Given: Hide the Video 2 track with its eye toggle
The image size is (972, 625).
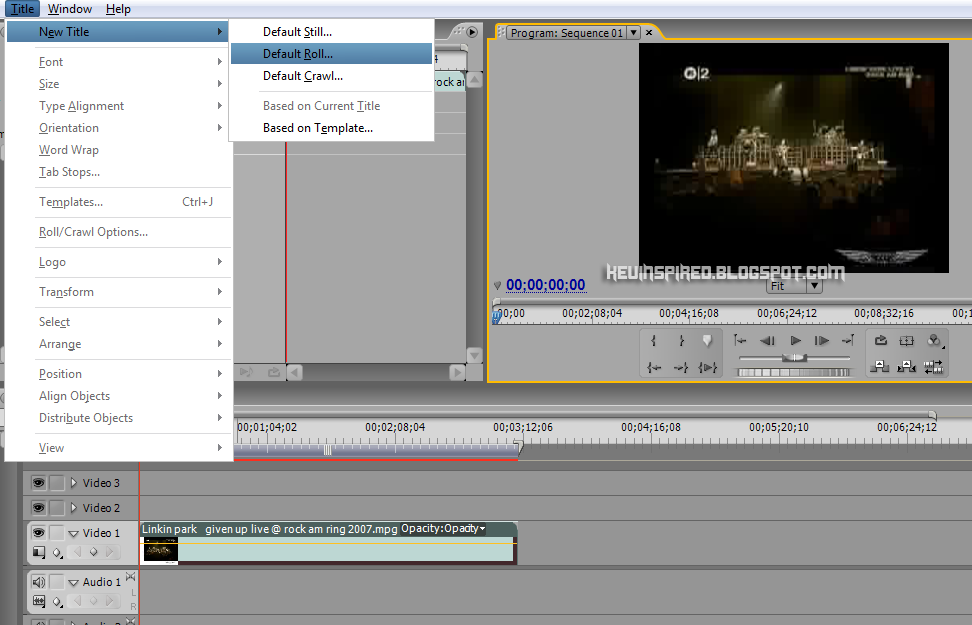Looking at the screenshot, I should [37, 506].
